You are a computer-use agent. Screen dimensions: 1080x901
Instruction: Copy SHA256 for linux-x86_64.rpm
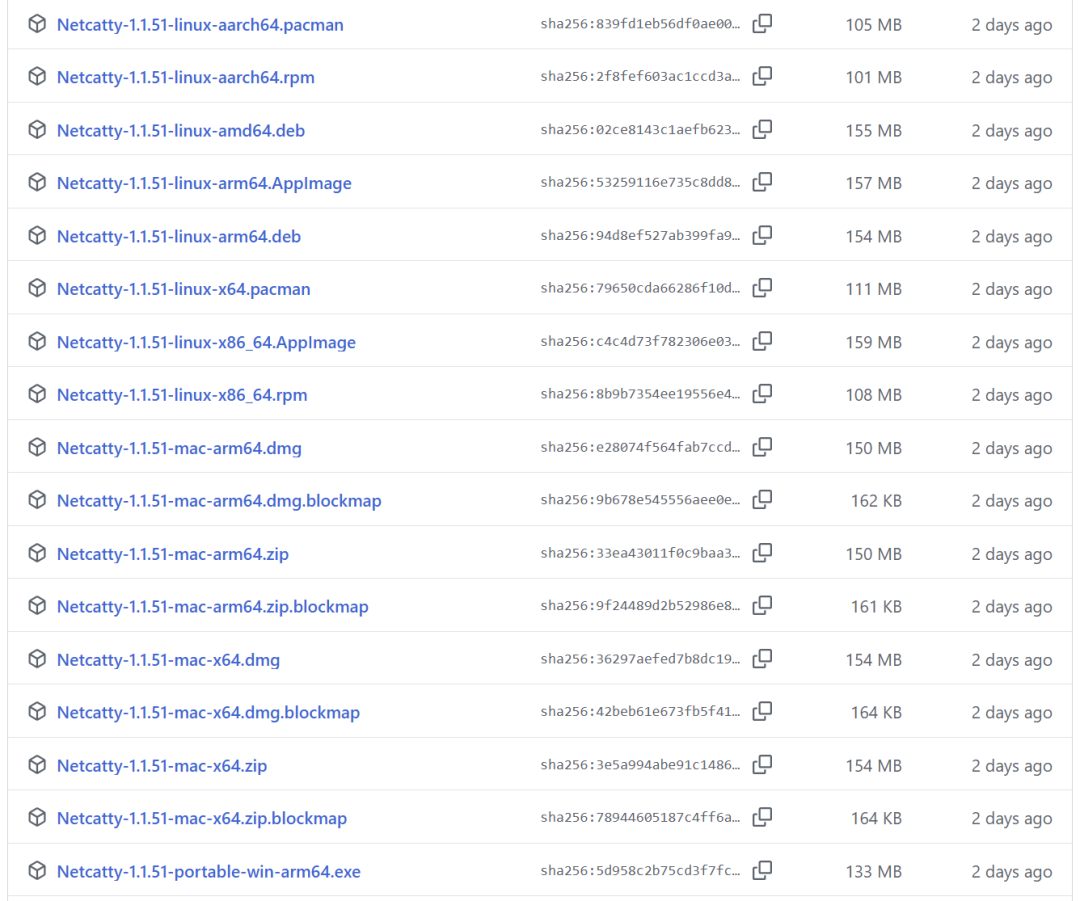762,394
